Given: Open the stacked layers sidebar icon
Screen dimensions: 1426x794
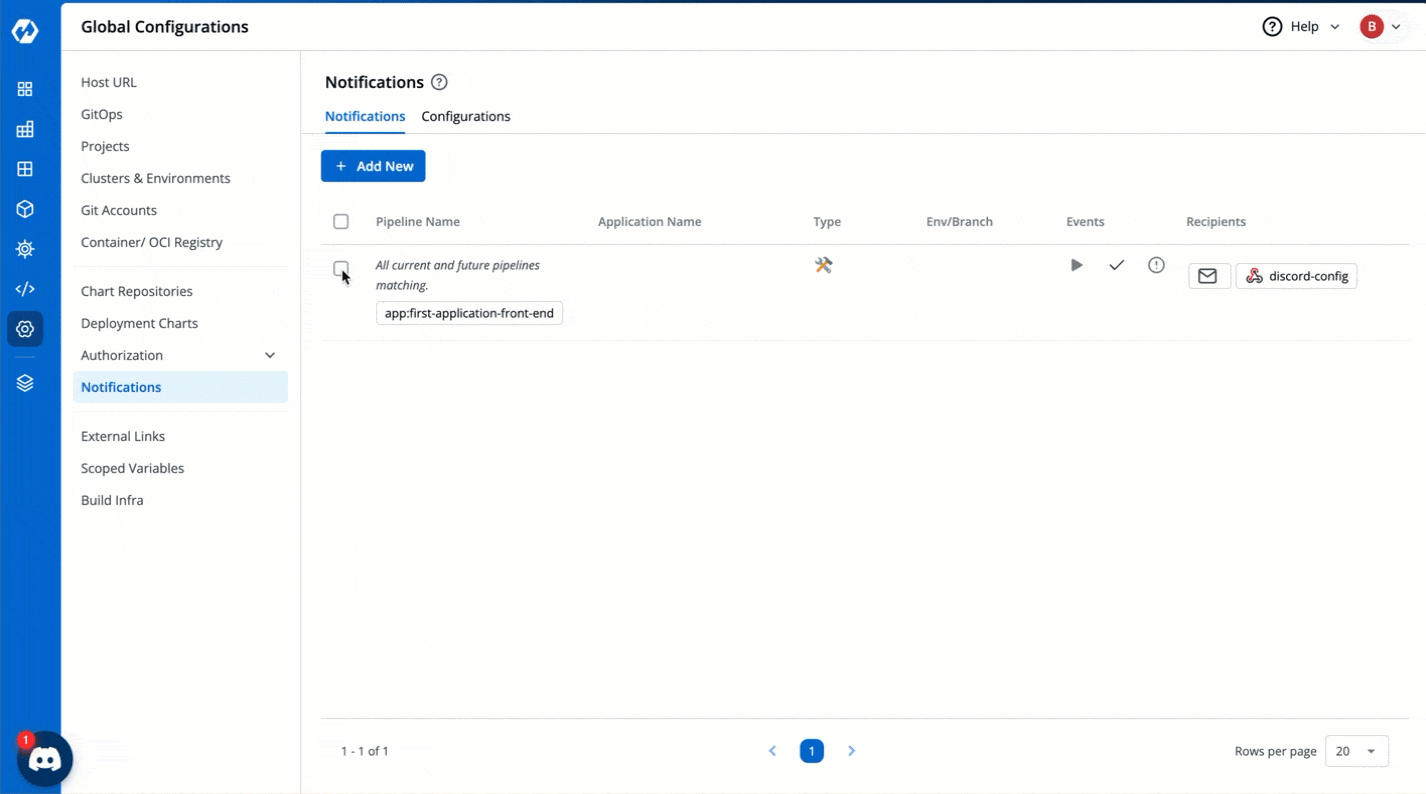Looking at the screenshot, I should point(25,383).
